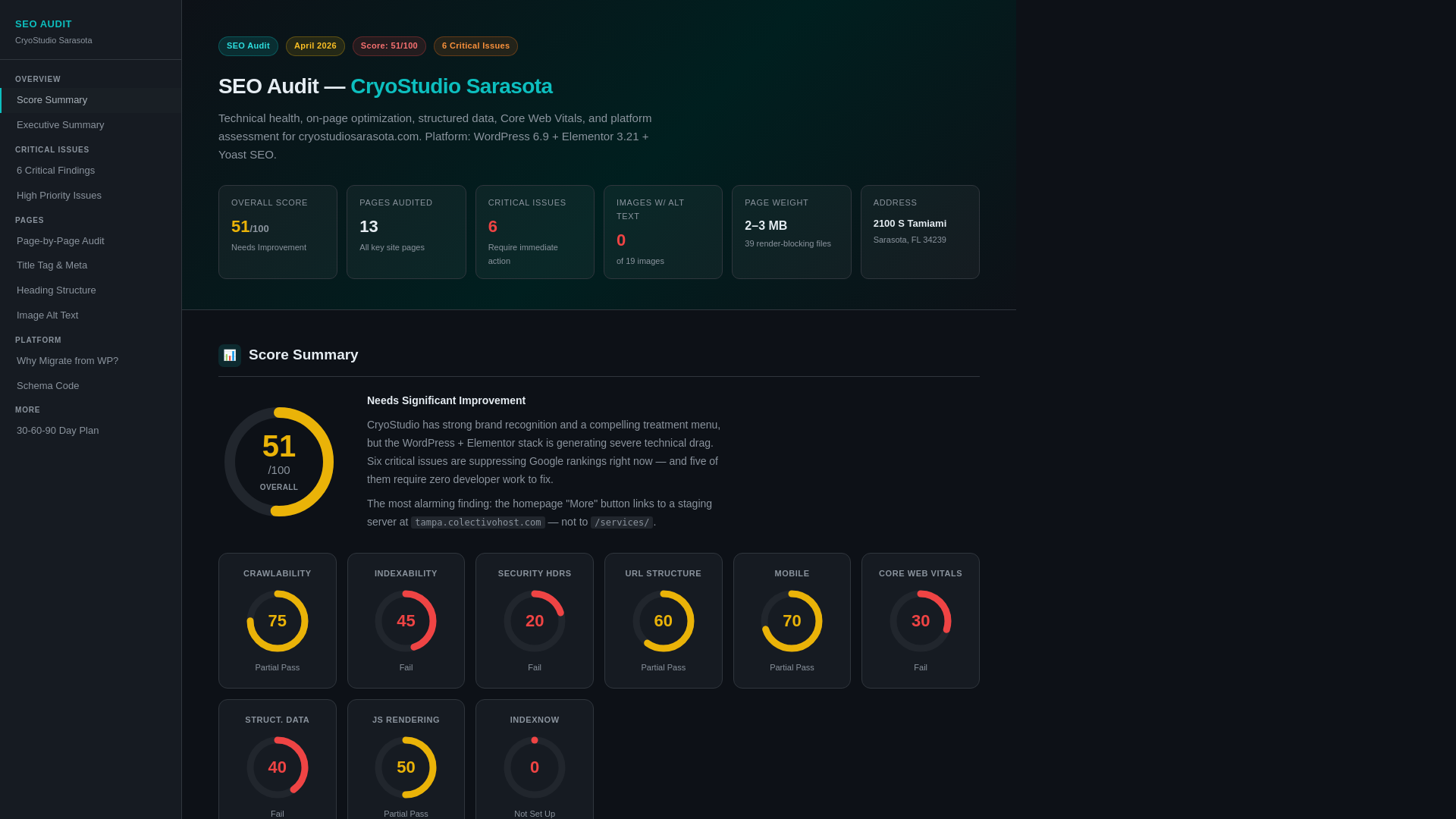This screenshot has height=819, width=1456.
Task: Go to Schema Code section
Action: coord(91,386)
